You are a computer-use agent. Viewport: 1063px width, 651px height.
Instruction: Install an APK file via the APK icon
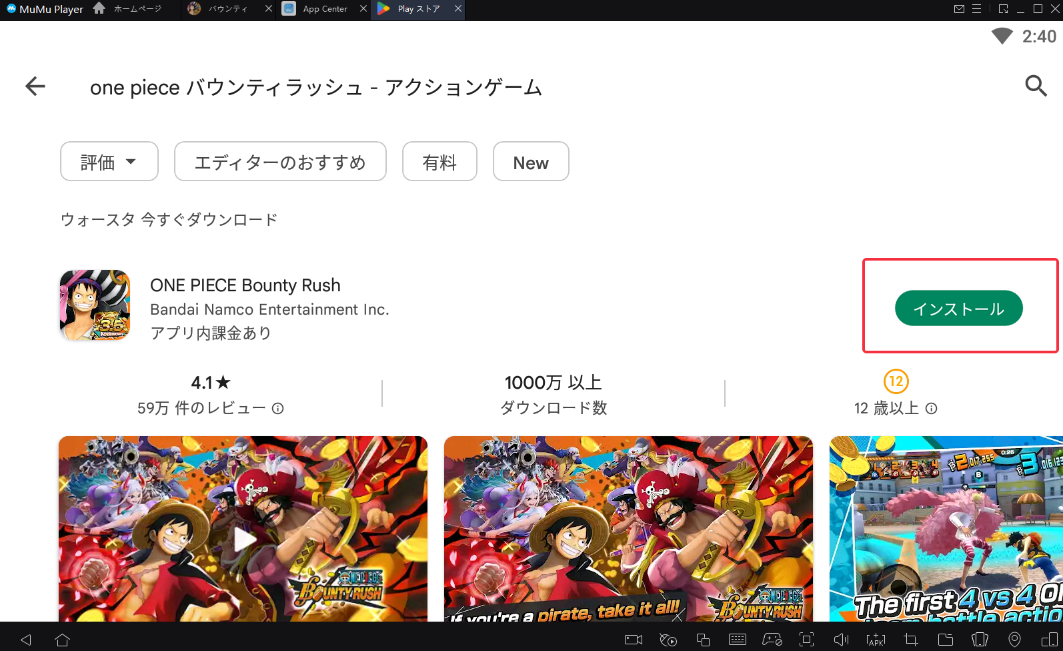click(x=876, y=639)
